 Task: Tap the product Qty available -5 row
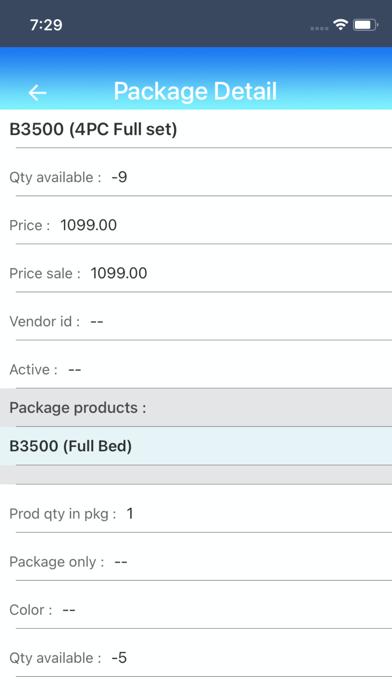click(196, 657)
